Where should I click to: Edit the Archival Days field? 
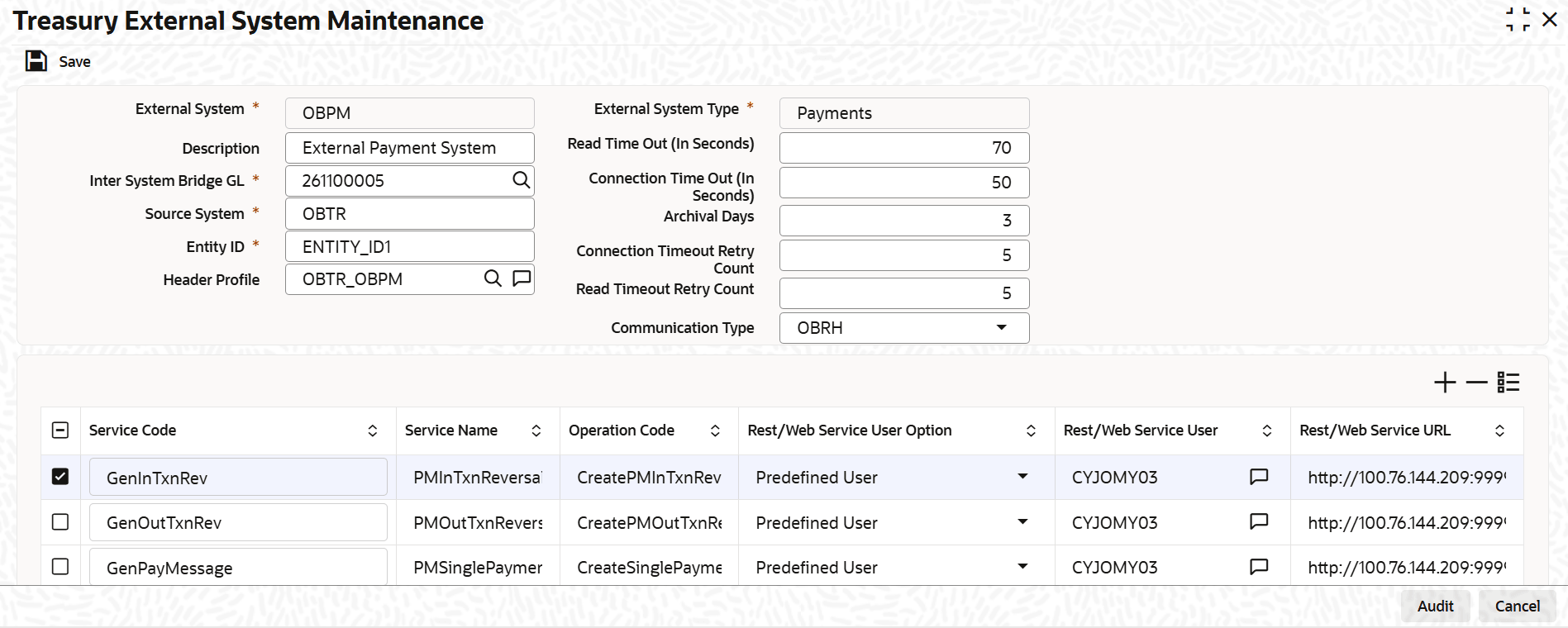point(904,221)
